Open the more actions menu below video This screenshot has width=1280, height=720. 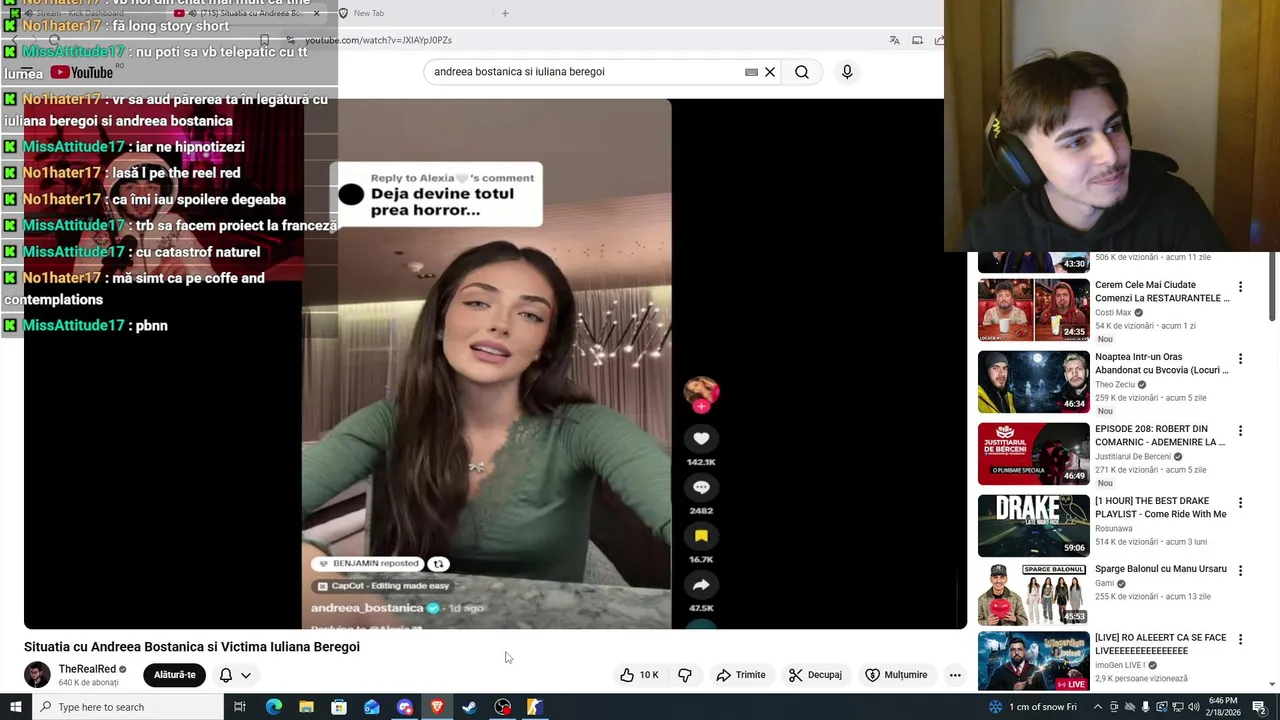[x=955, y=675]
